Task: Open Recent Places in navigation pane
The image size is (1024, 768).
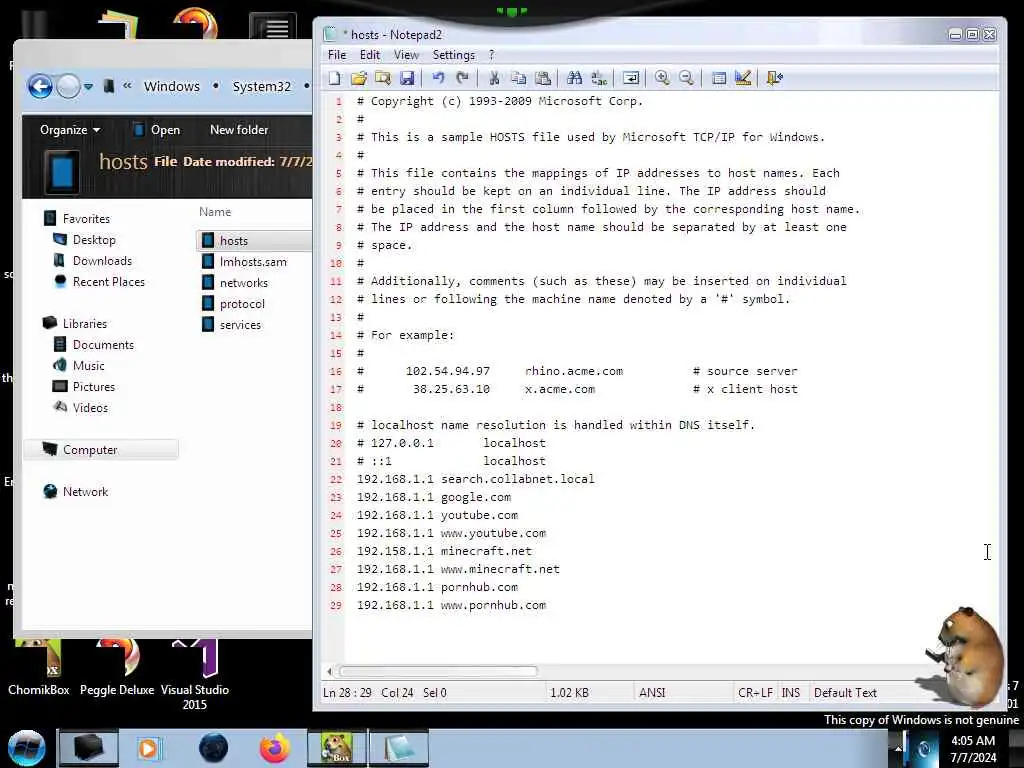Action: pyautogui.click(x=99, y=281)
